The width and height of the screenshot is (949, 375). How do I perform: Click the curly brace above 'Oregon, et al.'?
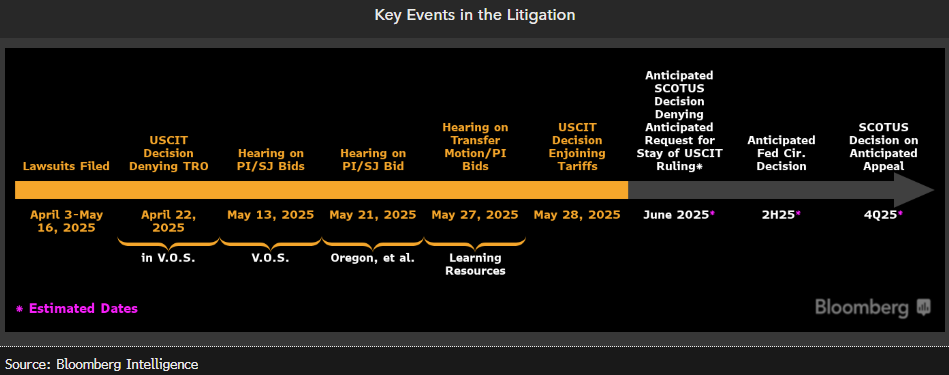point(373,243)
